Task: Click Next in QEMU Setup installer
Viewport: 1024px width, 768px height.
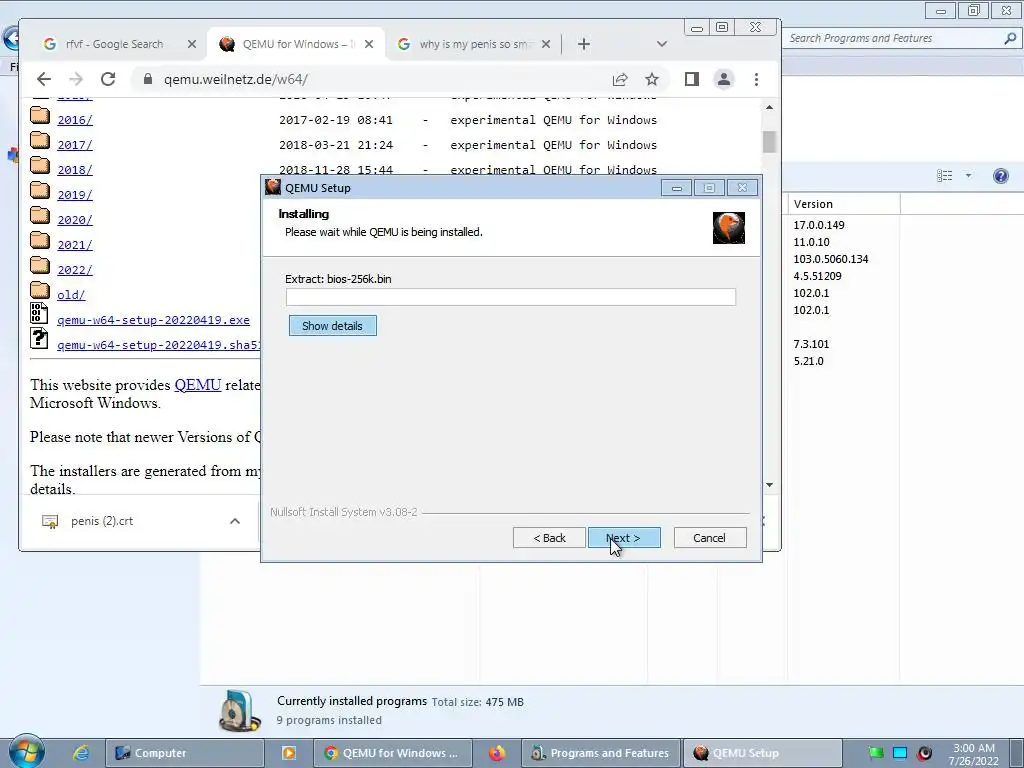Action: (x=624, y=538)
